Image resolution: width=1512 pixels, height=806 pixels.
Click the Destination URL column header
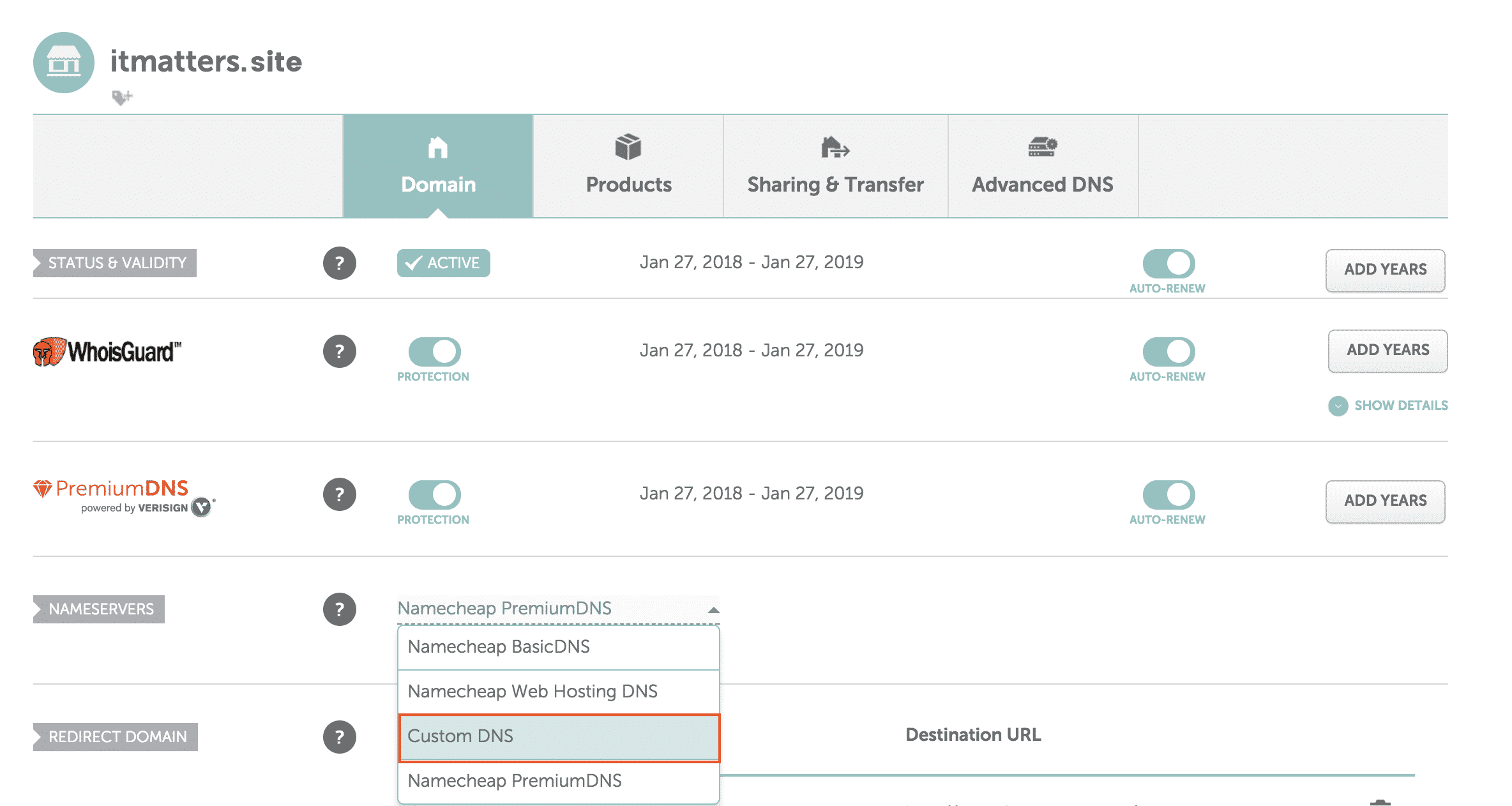click(x=973, y=735)
